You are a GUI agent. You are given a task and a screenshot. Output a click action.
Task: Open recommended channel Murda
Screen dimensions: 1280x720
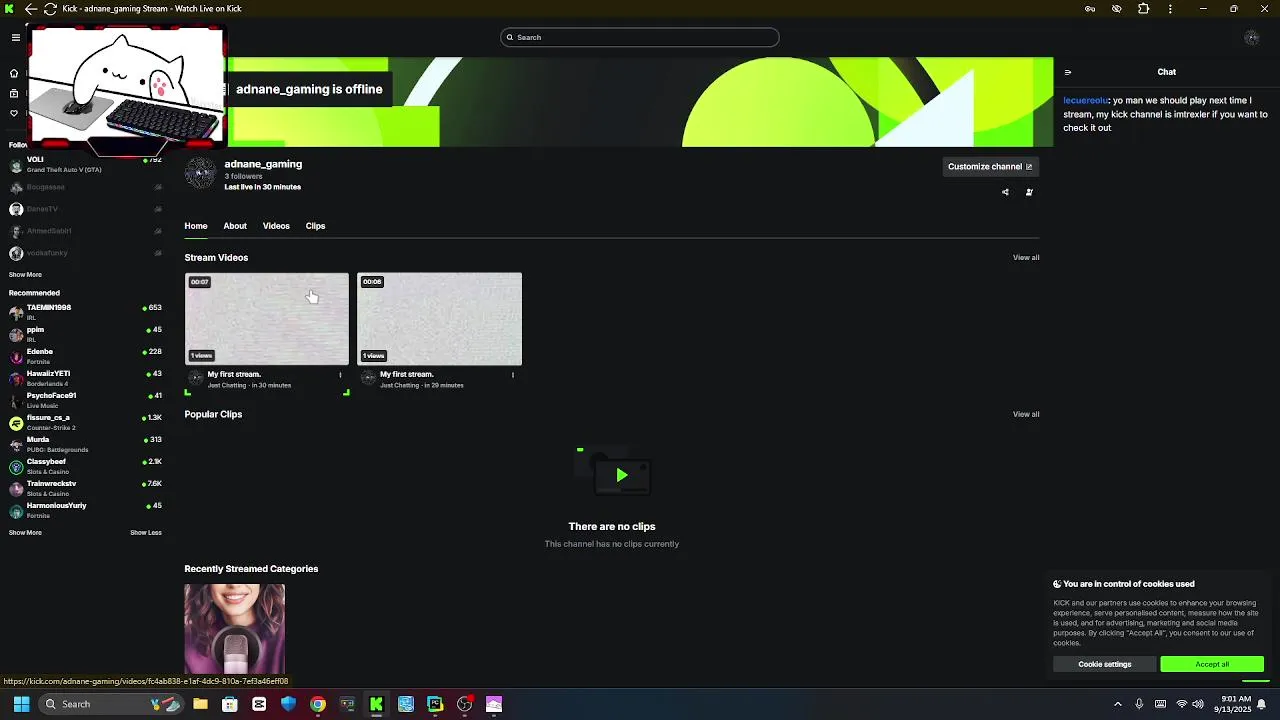click(85, 444)
